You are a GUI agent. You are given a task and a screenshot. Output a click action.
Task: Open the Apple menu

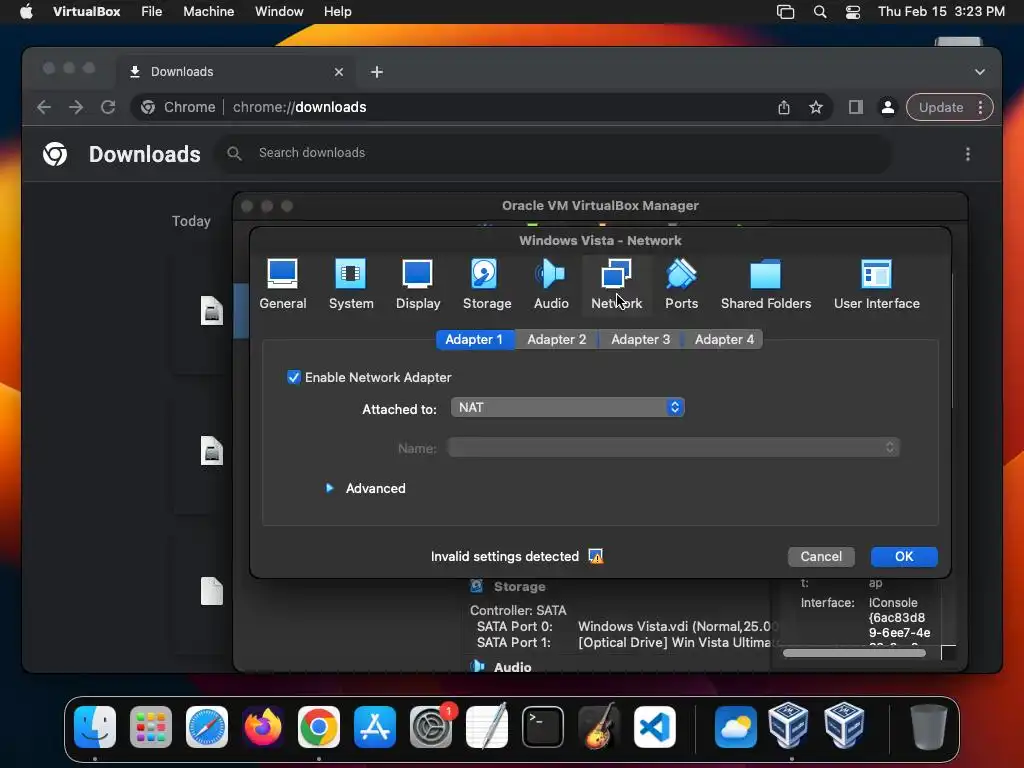point(26,12)
